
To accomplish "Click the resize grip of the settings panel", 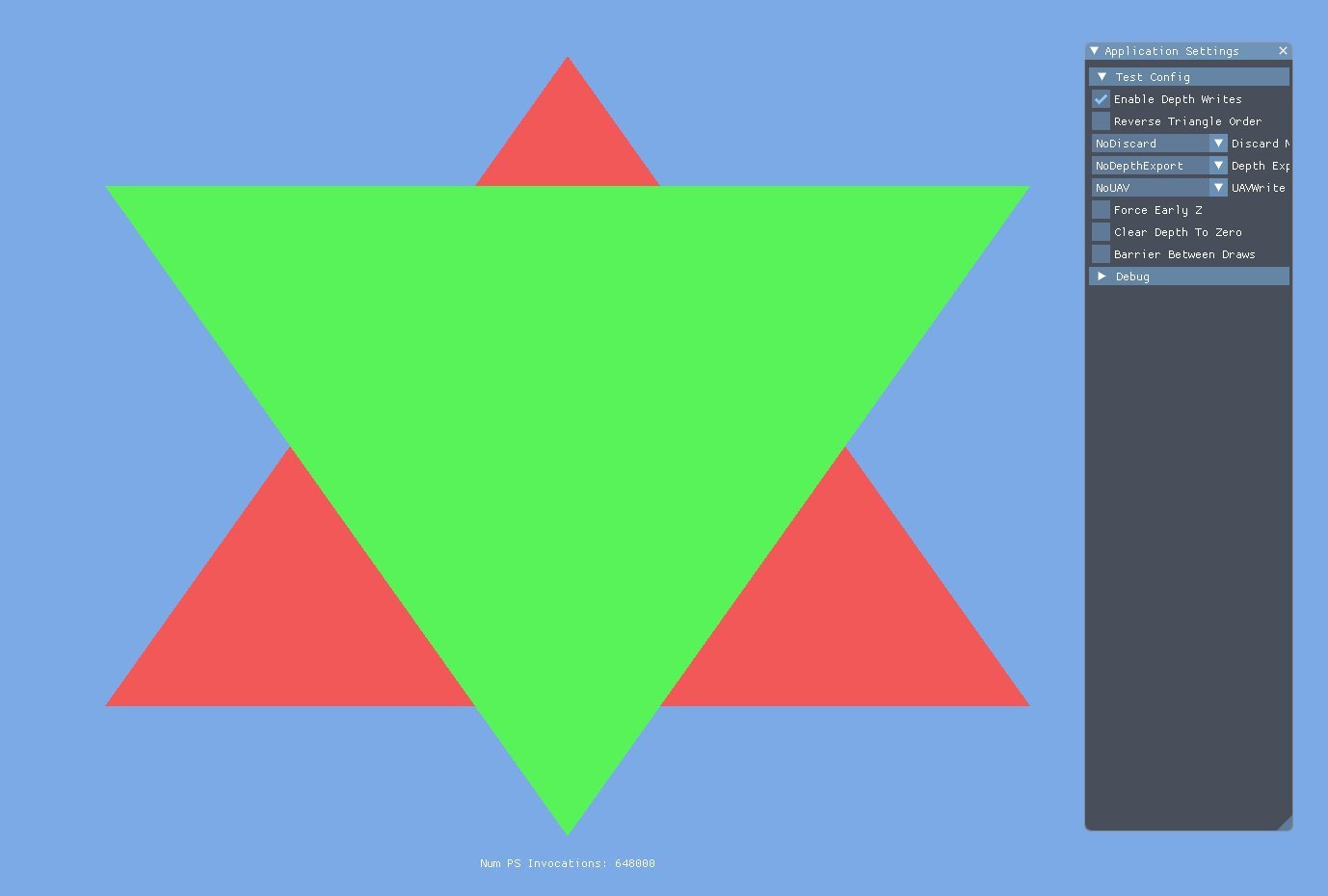I will [1285, 822].
